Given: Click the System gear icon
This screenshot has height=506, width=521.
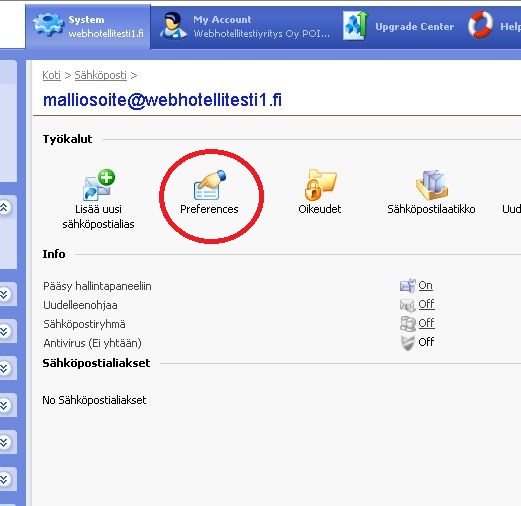Looking at the screenshot, I should (48, 25).
